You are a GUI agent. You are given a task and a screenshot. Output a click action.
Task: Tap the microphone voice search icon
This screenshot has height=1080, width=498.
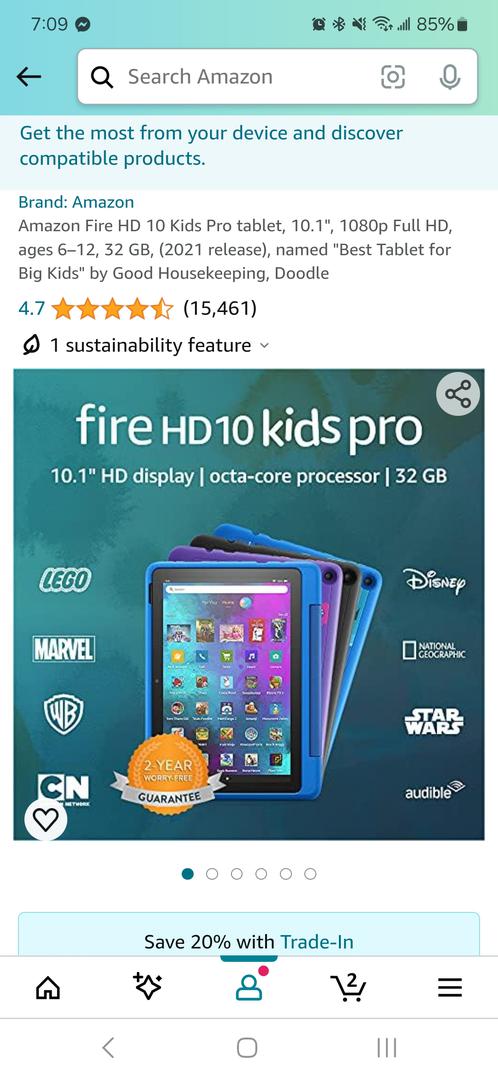[450, 77]
